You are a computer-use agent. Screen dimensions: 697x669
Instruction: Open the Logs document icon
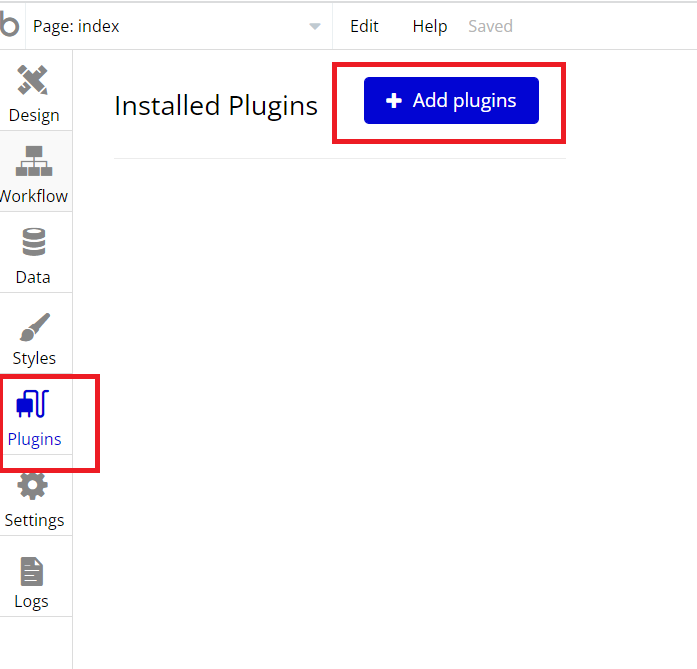32,571
